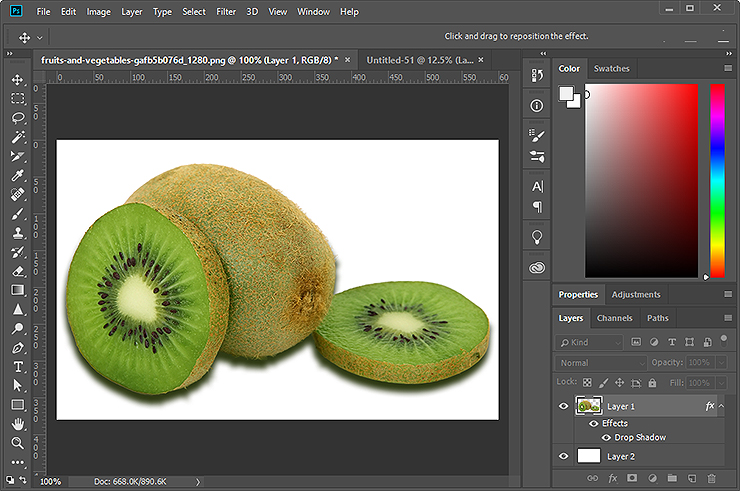
Task: Open the History panel icon
Action: pyautogui.click(x=537, y=75)
